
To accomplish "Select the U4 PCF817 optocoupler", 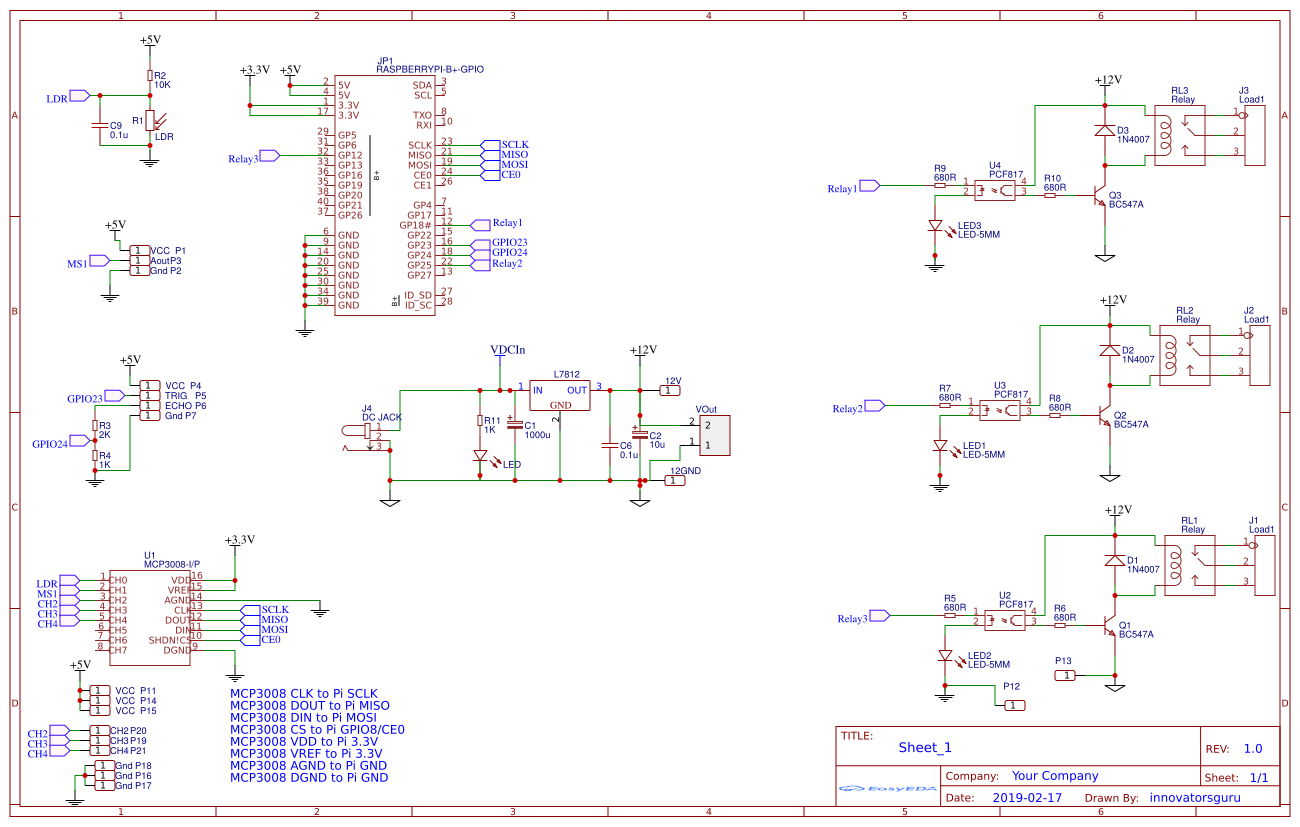I will pyautogui.click(x=1003, y=187).
